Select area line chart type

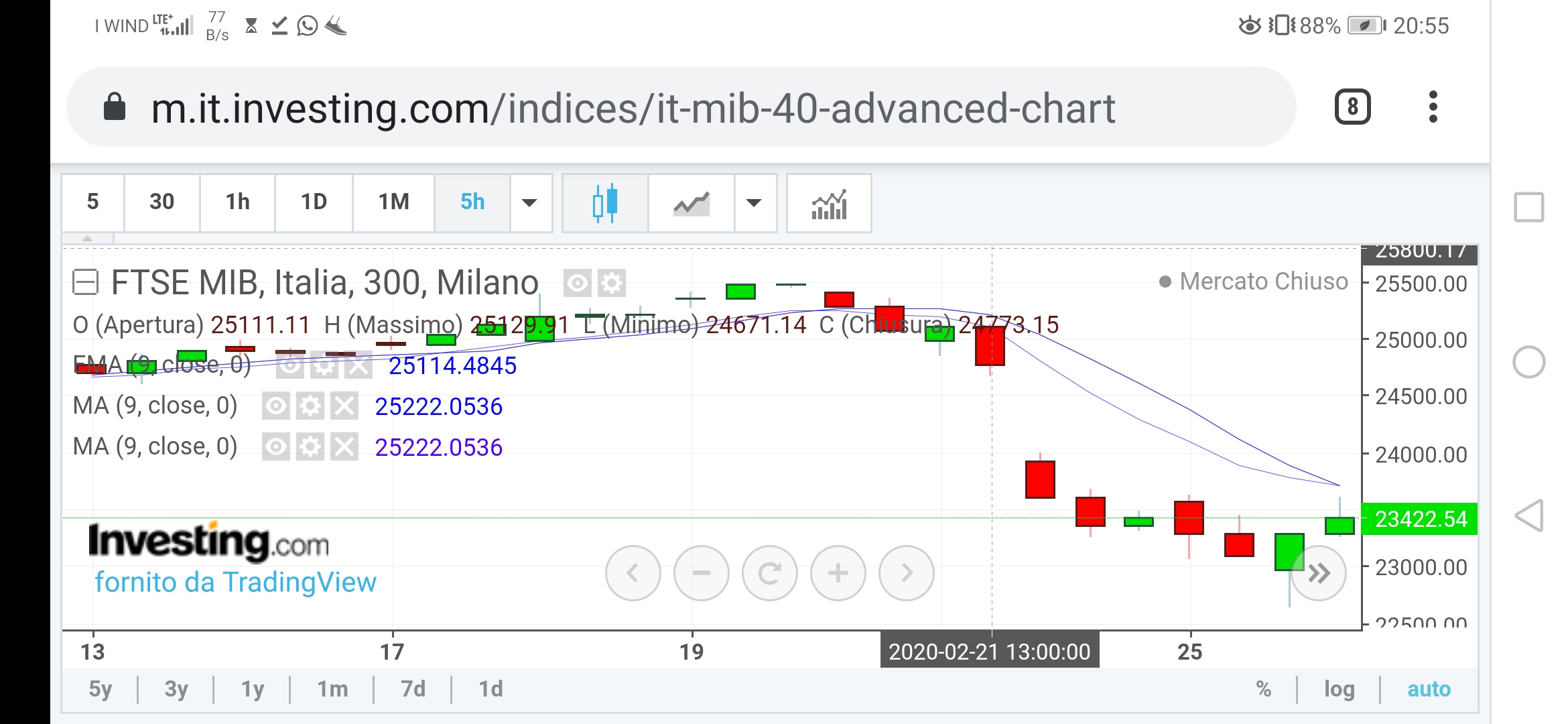692,202
